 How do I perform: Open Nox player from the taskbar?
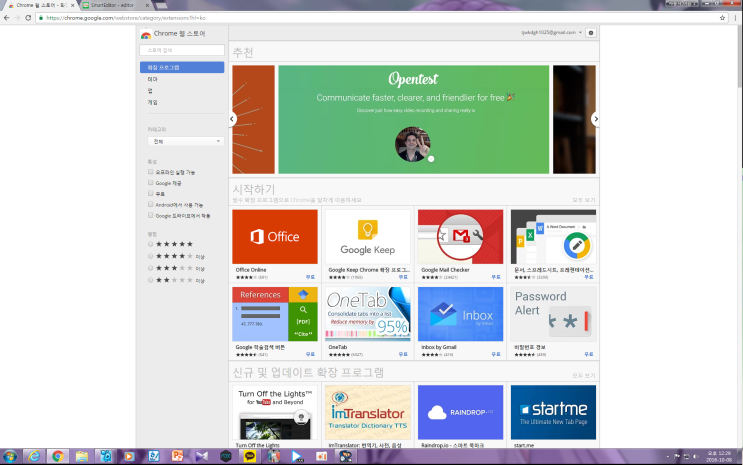point(226,456)
